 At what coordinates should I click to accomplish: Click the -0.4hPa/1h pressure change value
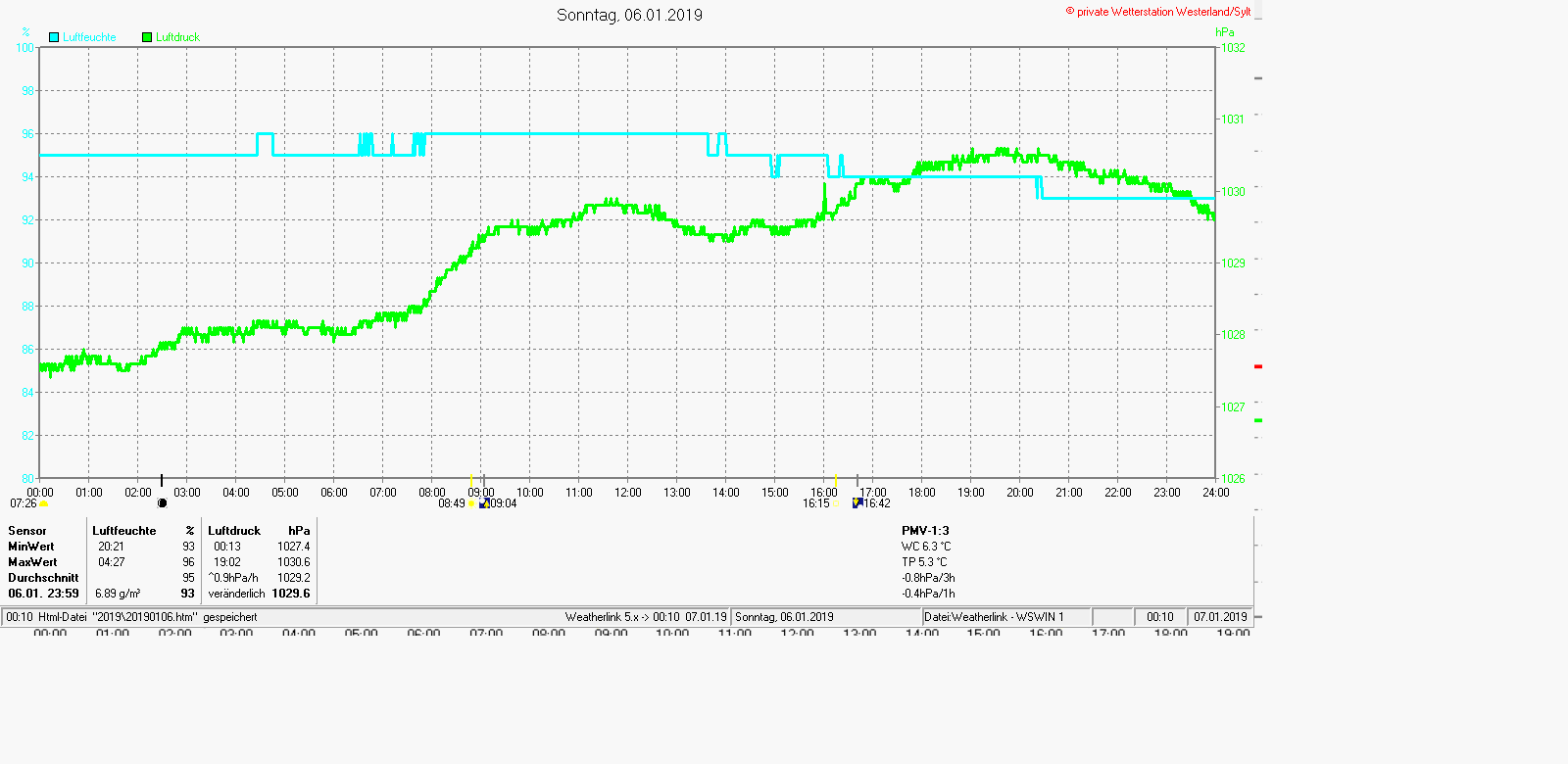[928, 594]
